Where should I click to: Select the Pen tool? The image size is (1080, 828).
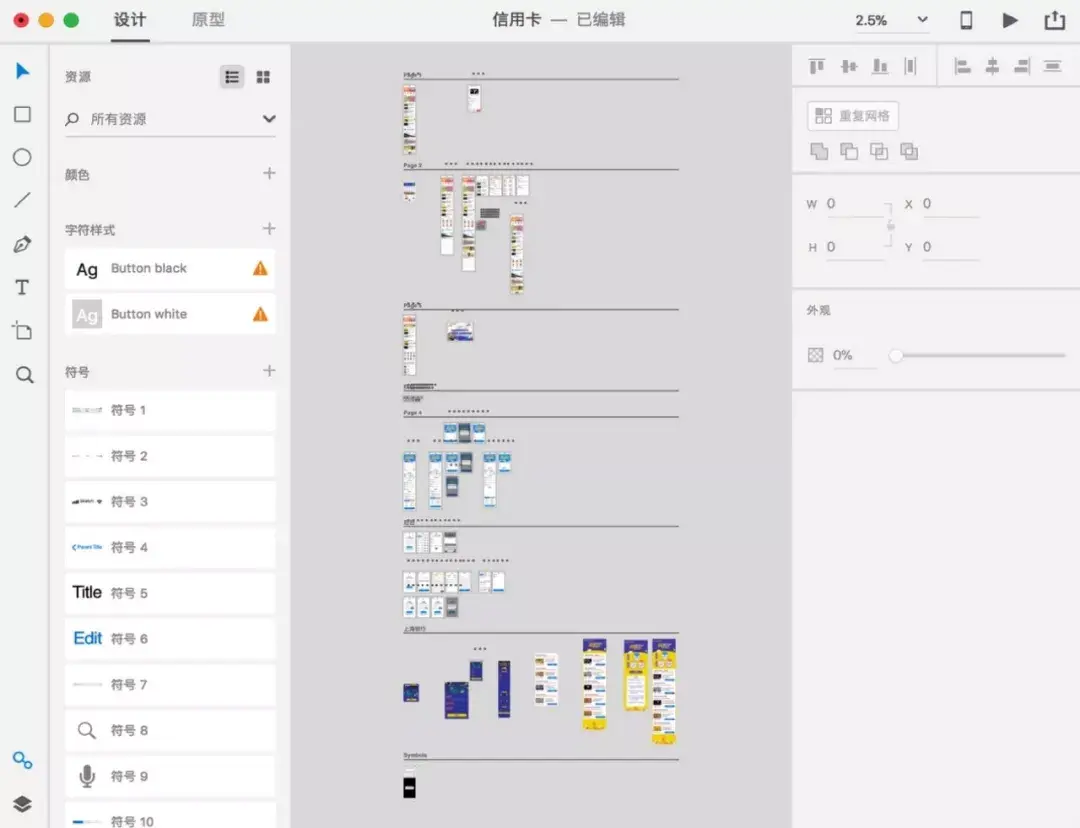click(22, 244)
